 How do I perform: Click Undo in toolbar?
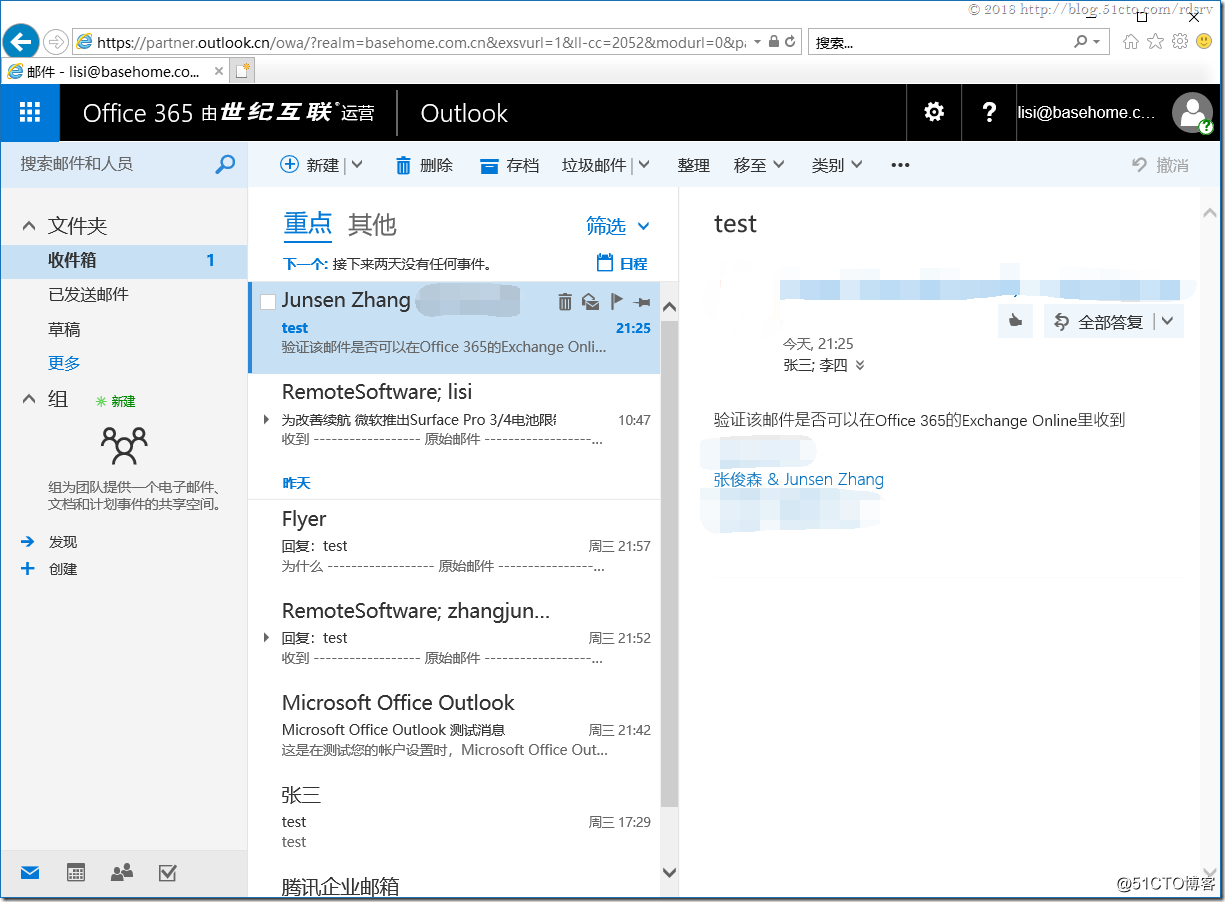point(1160,165)
